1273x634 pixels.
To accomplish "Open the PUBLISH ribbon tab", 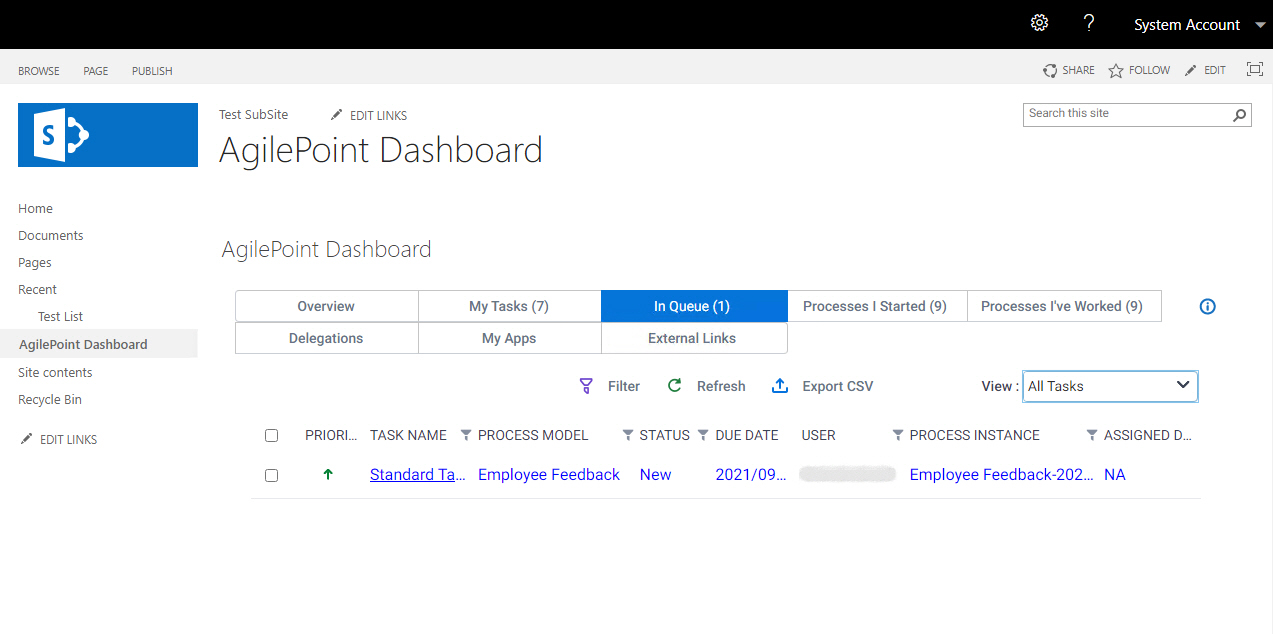I will (x=152, y=71).
